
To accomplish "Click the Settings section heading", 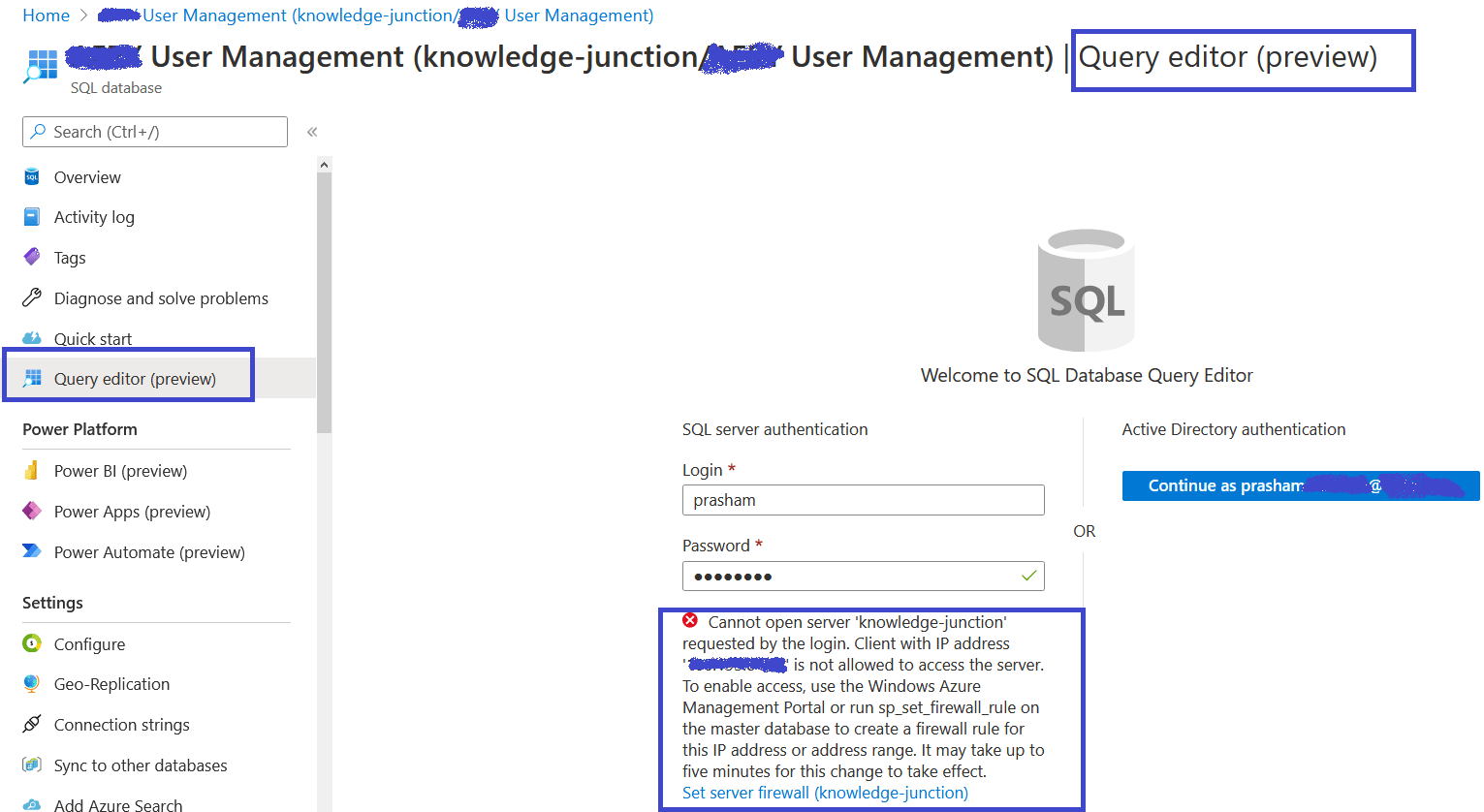I will [x=52, y=603].
